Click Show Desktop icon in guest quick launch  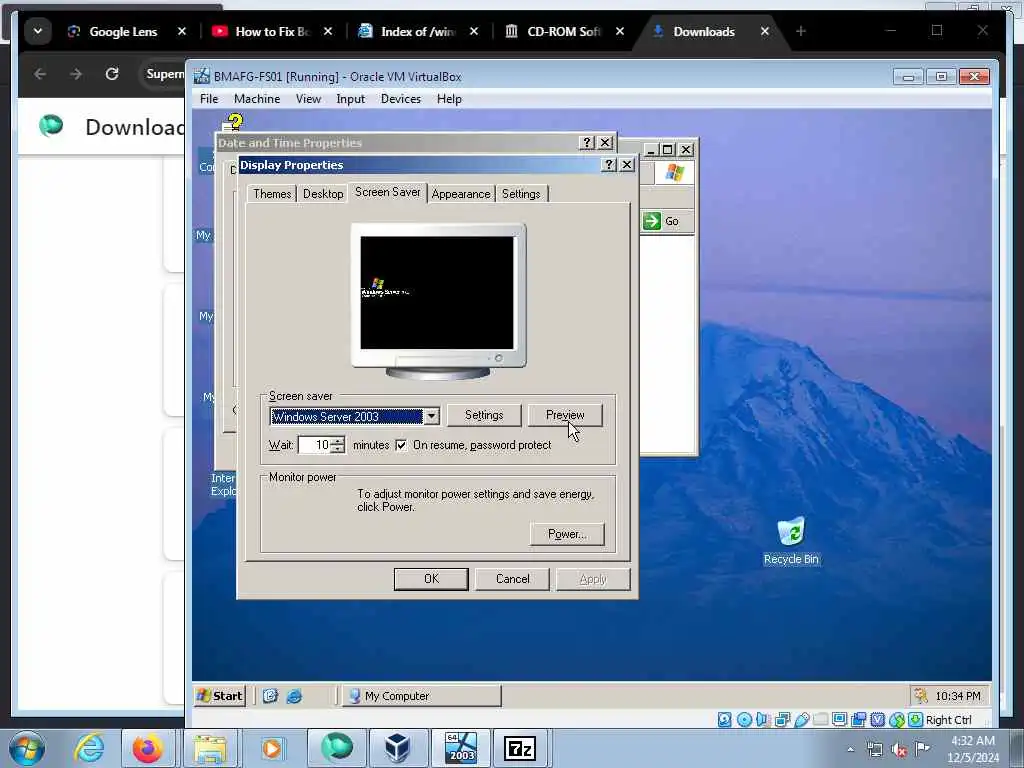coord(270,696)
